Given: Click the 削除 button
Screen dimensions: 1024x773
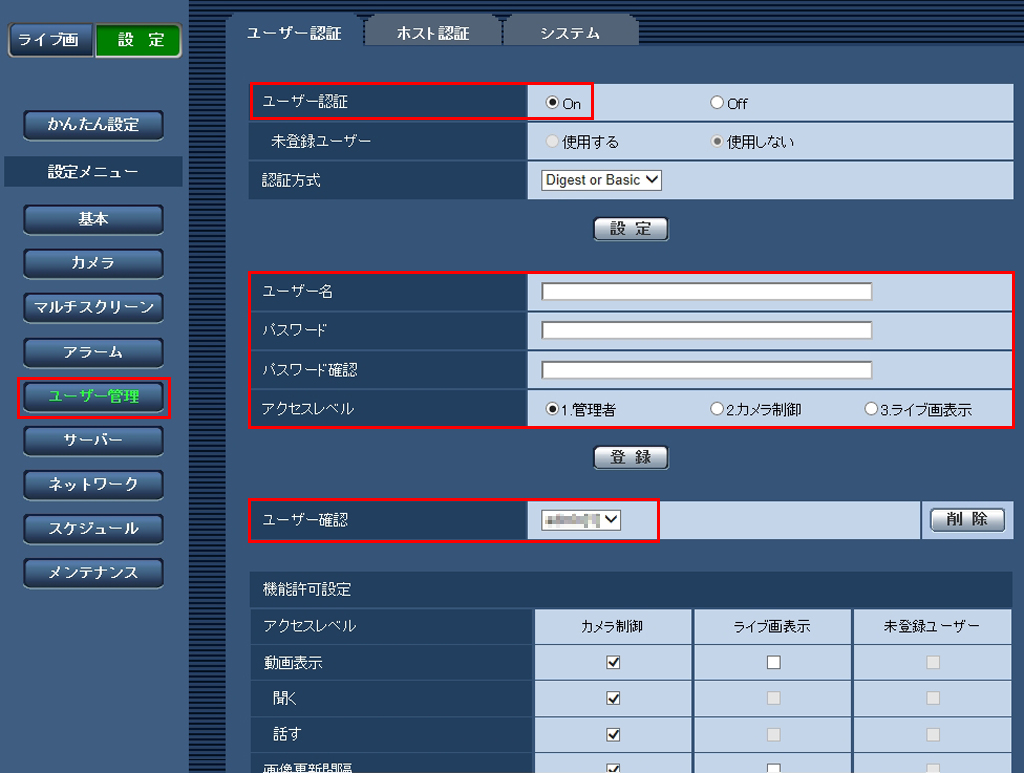Looking at the screenshot, I should [966, 519].
